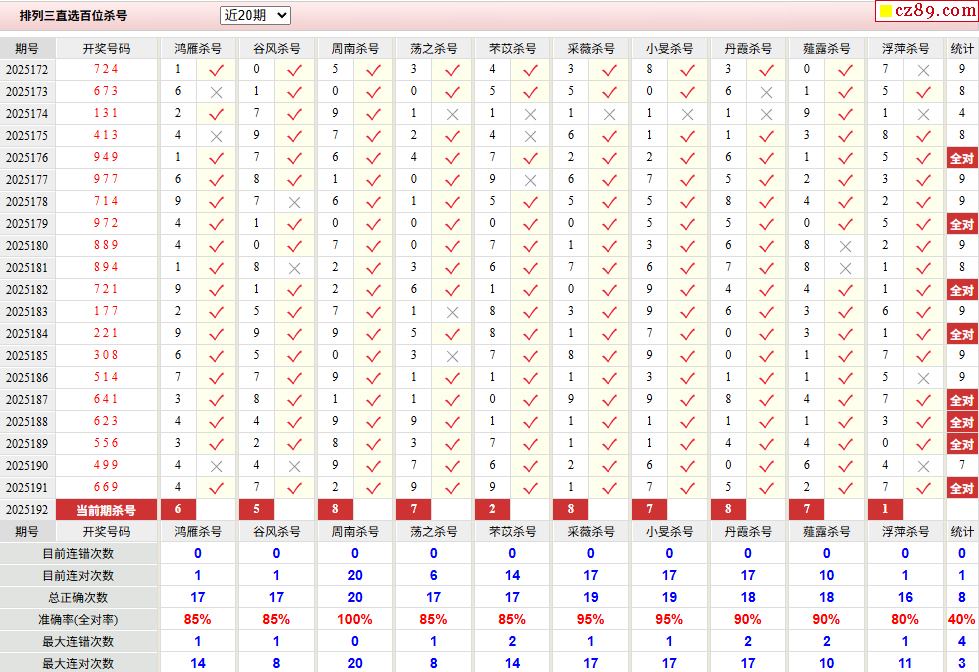
Task: Click the 全对 badge in row 2025184
Action: (962, 334)
